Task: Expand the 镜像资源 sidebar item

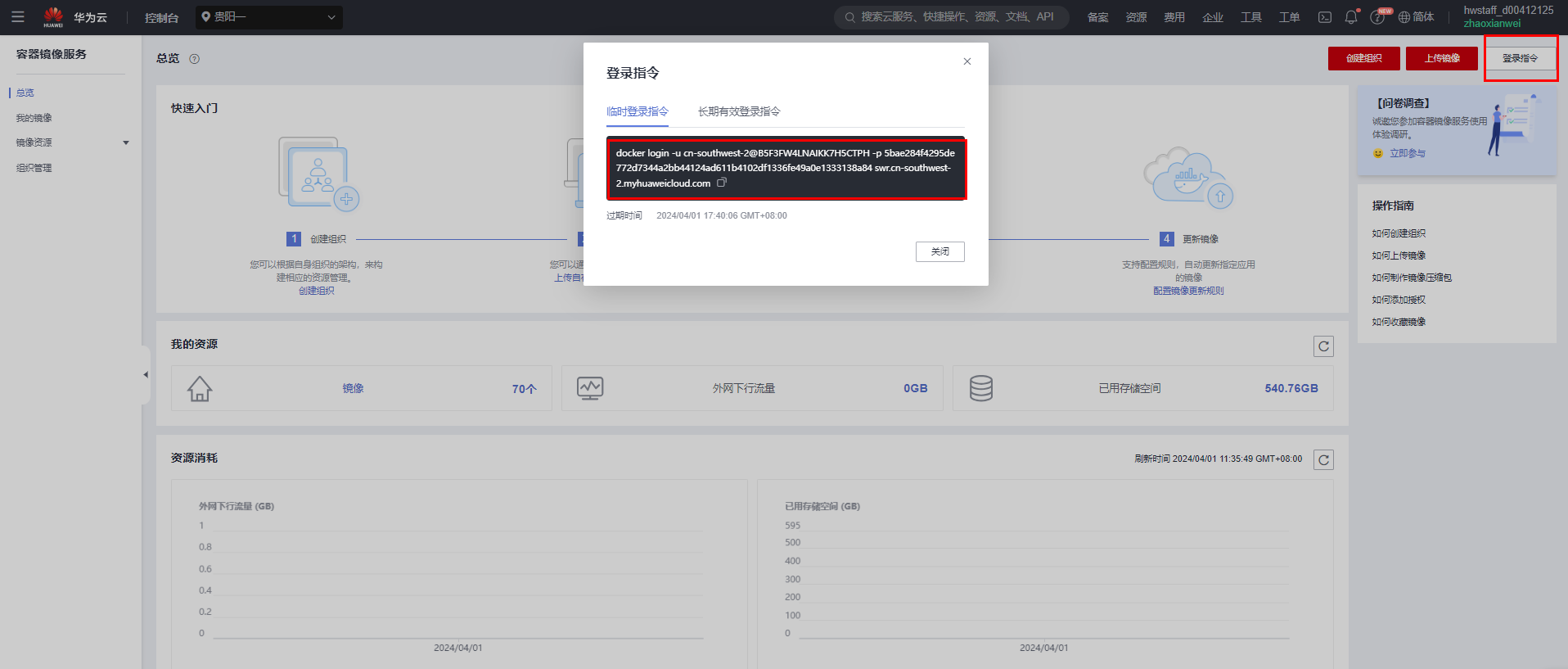Action: click(72, 142)
